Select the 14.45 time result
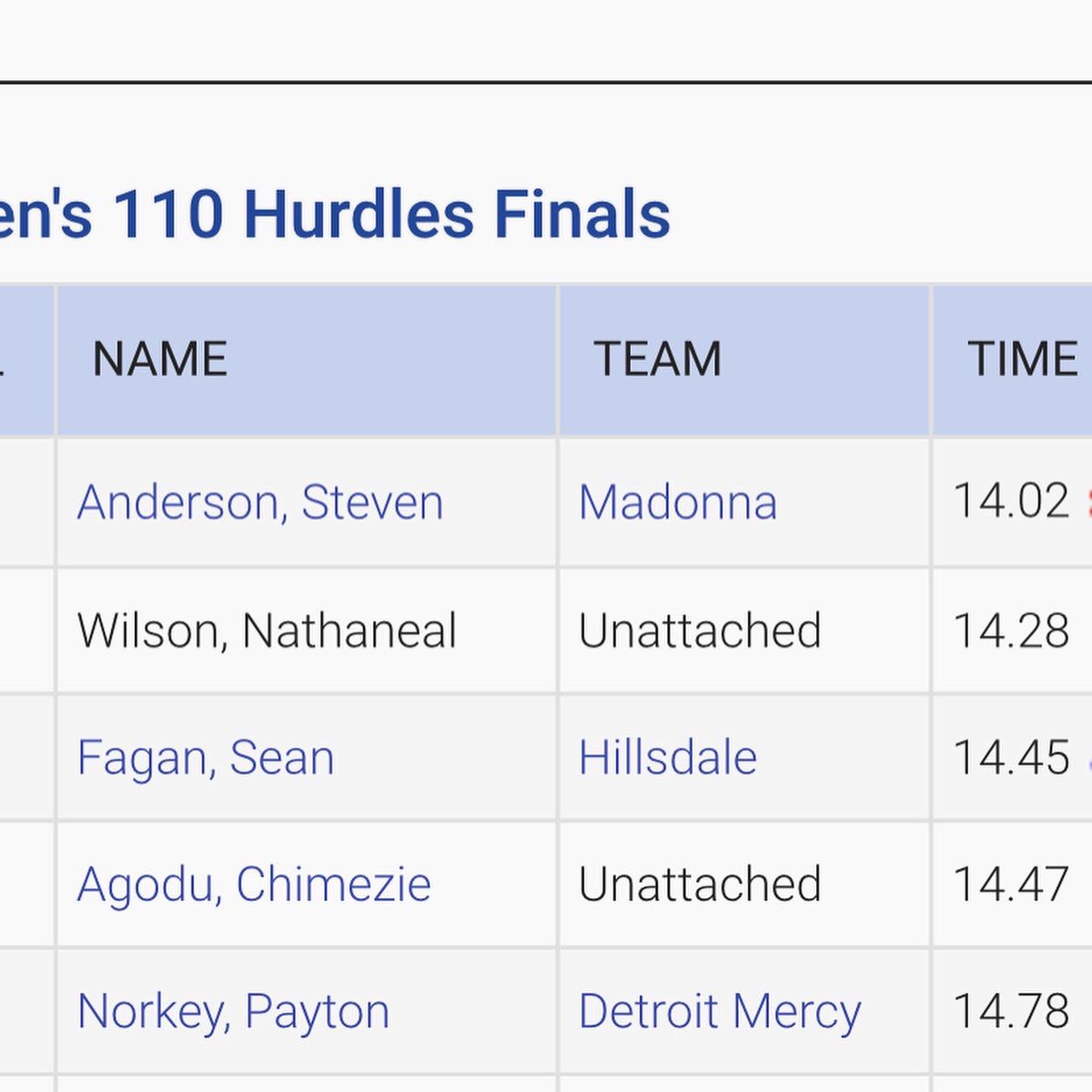Screen dimensions: 1092x1092 pyautogui.click(x=1011, y=757)
